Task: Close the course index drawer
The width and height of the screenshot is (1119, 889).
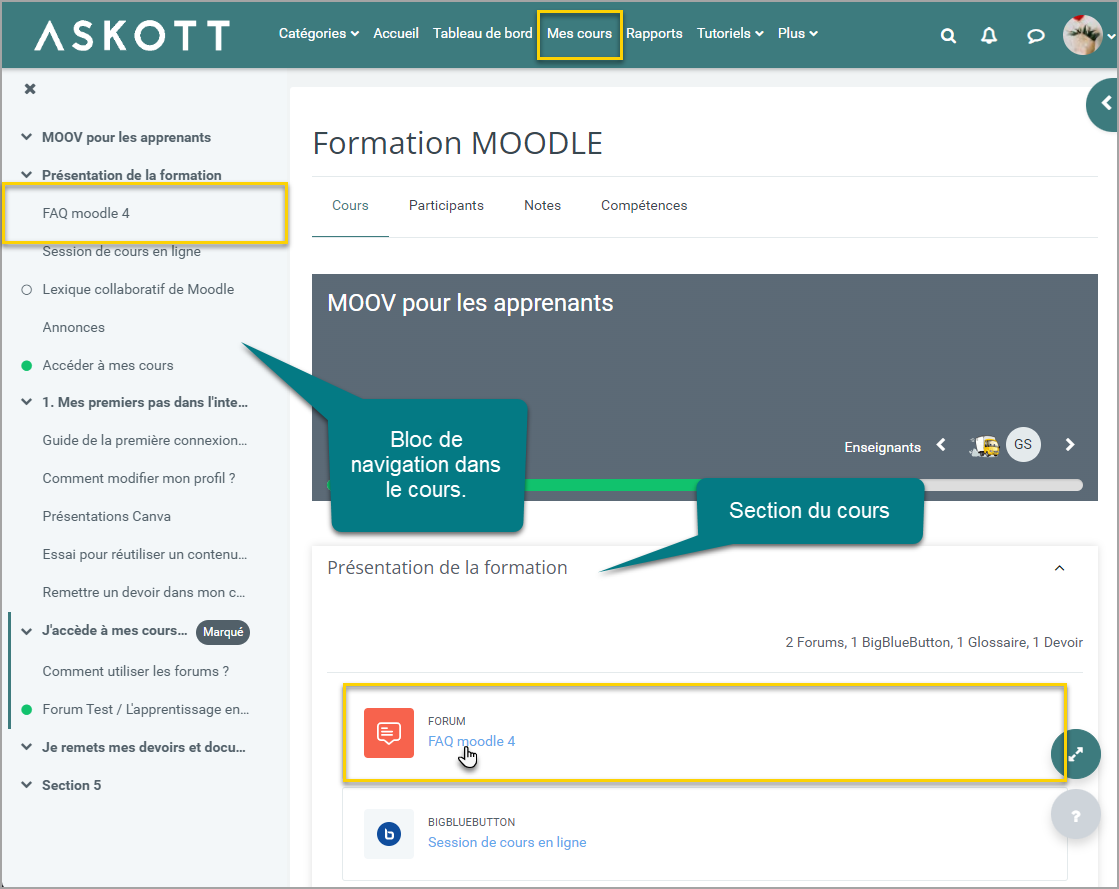Action: pos(30,88)
